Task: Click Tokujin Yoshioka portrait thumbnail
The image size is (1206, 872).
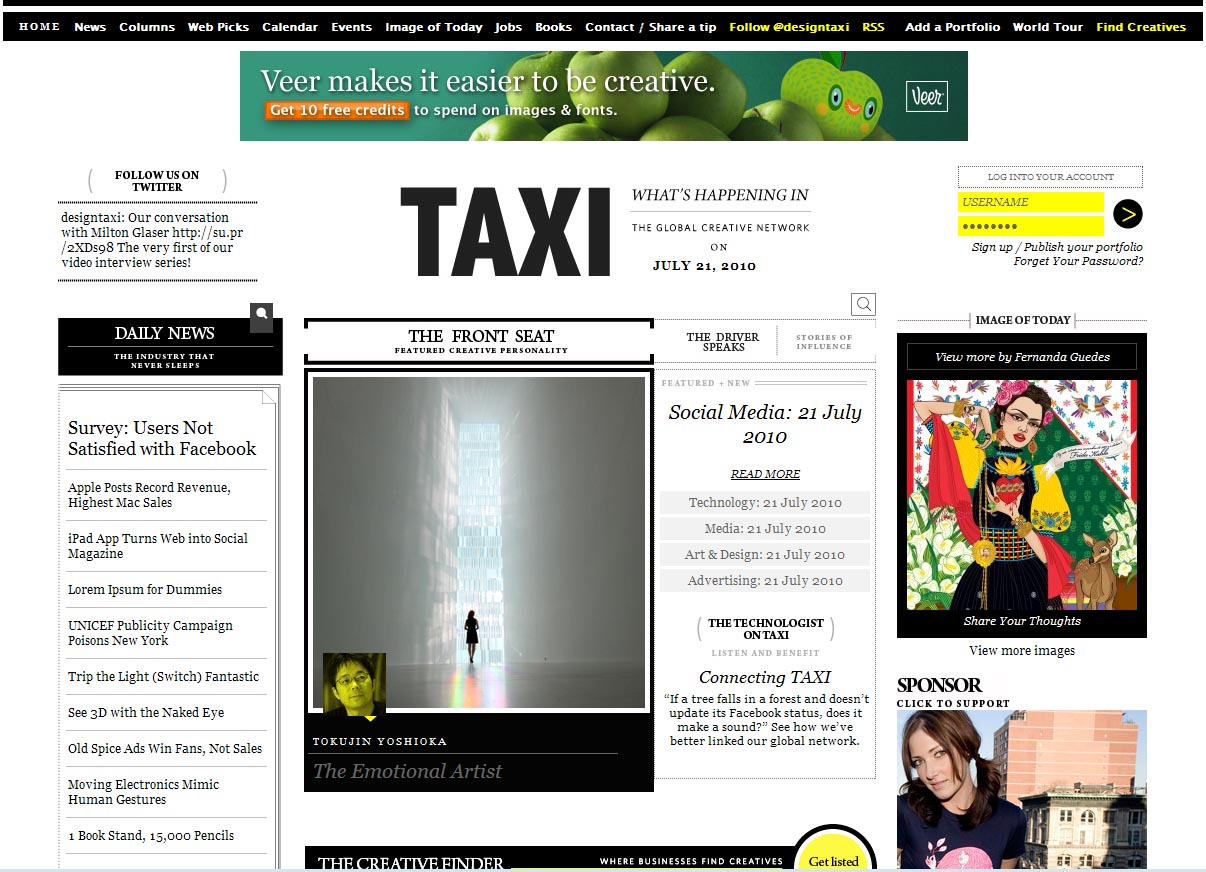Action: point(354,684)
